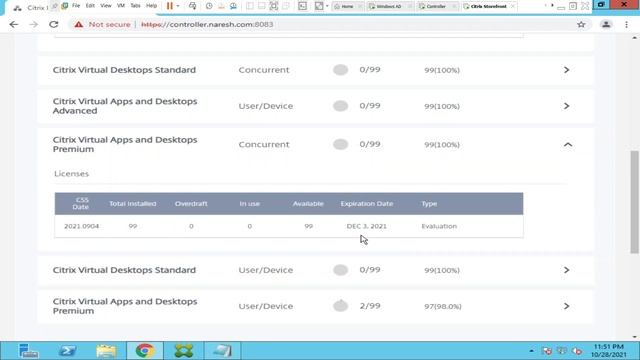Open the VMware Help menu
Screen dimensions: 640x360
(151, 6)
